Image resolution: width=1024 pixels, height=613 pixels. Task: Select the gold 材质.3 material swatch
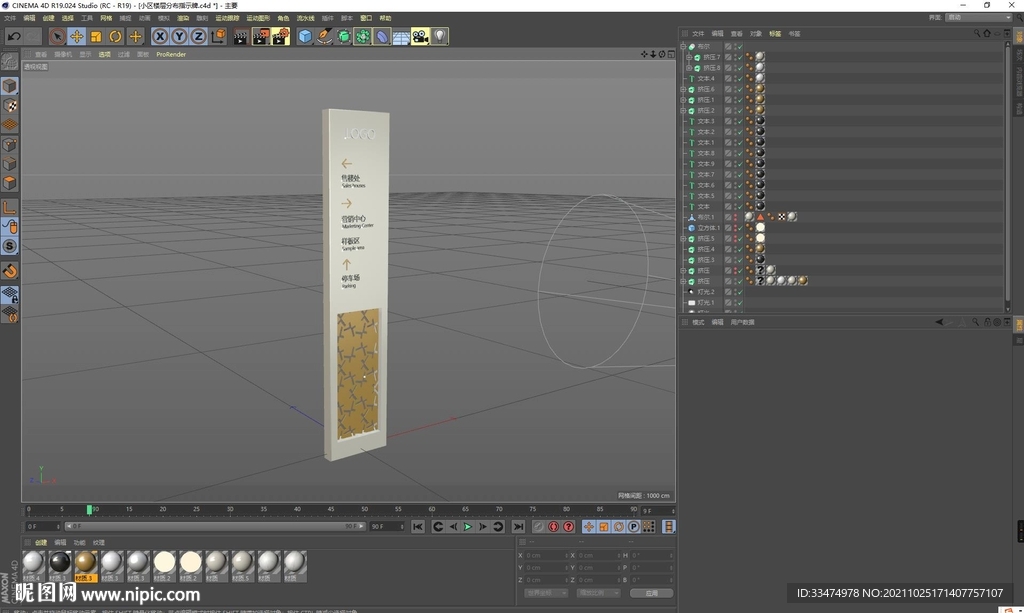(85, 563)
